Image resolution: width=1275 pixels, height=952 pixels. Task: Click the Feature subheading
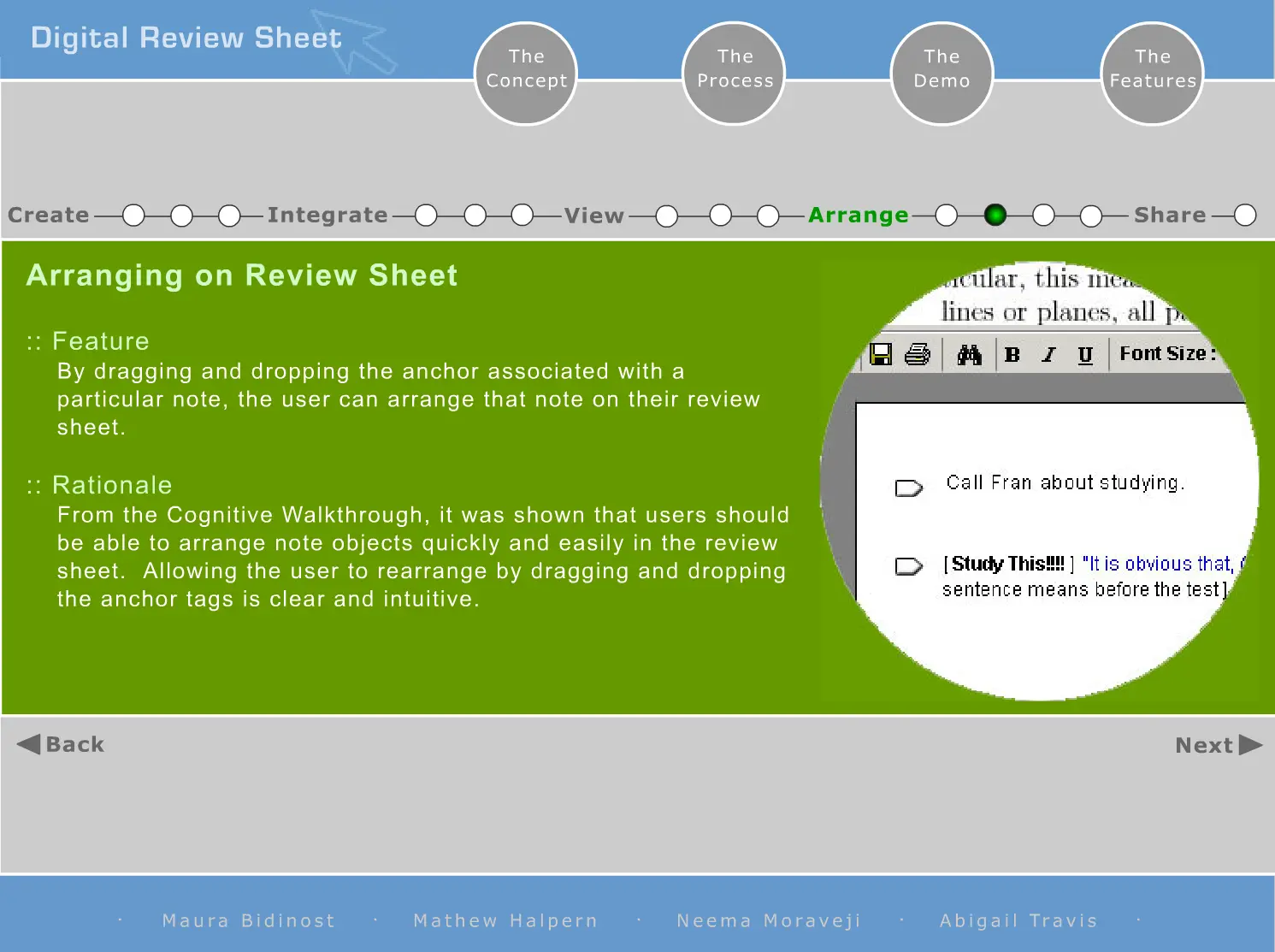click(100, 341)
